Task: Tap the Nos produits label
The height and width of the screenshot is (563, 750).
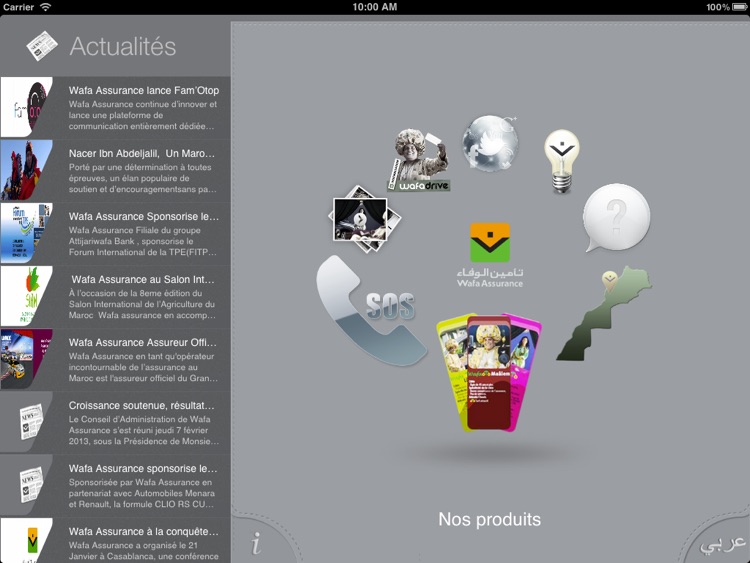Action: point(489,519)
